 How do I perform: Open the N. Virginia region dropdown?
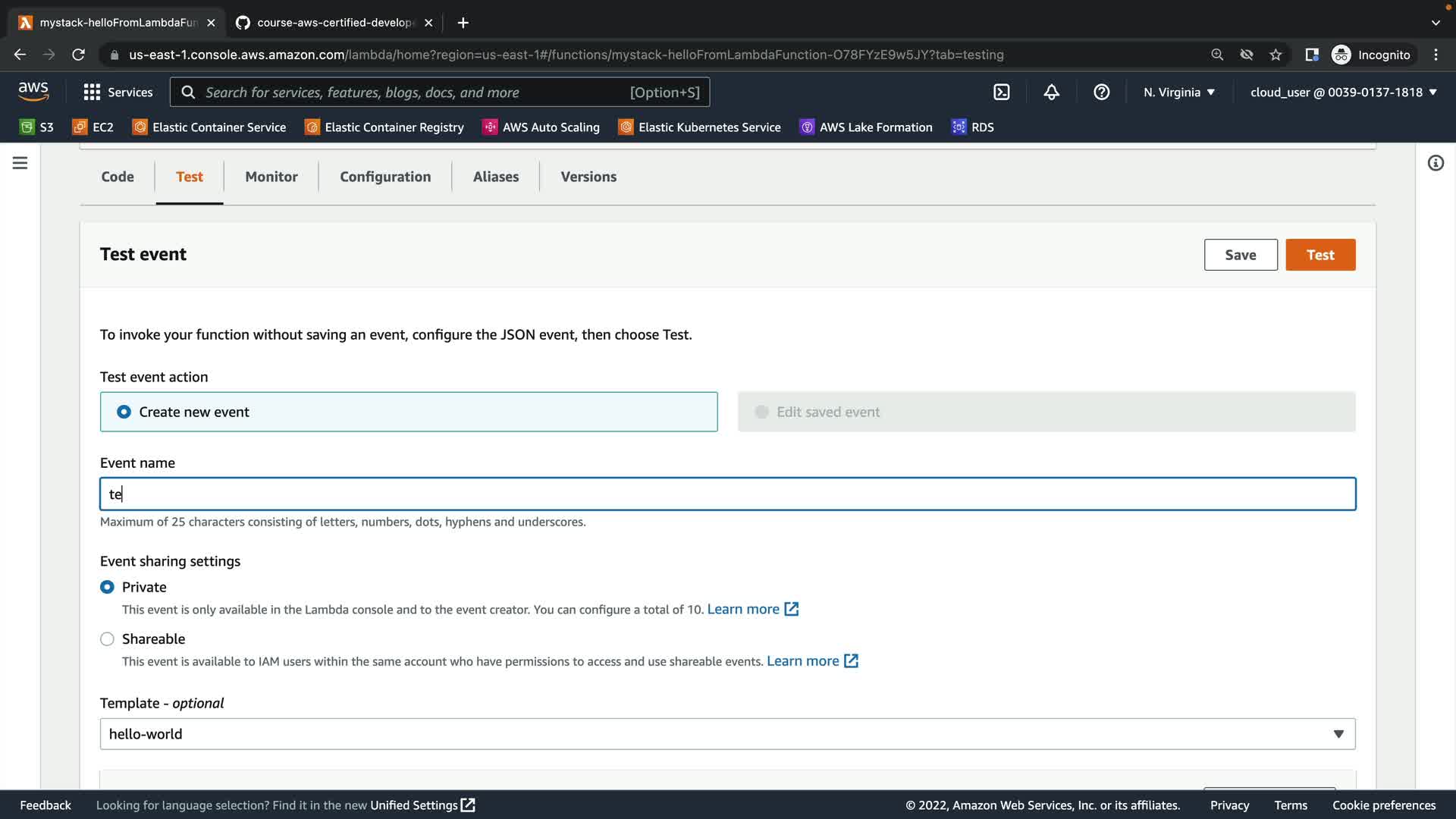pos(1178,93)
